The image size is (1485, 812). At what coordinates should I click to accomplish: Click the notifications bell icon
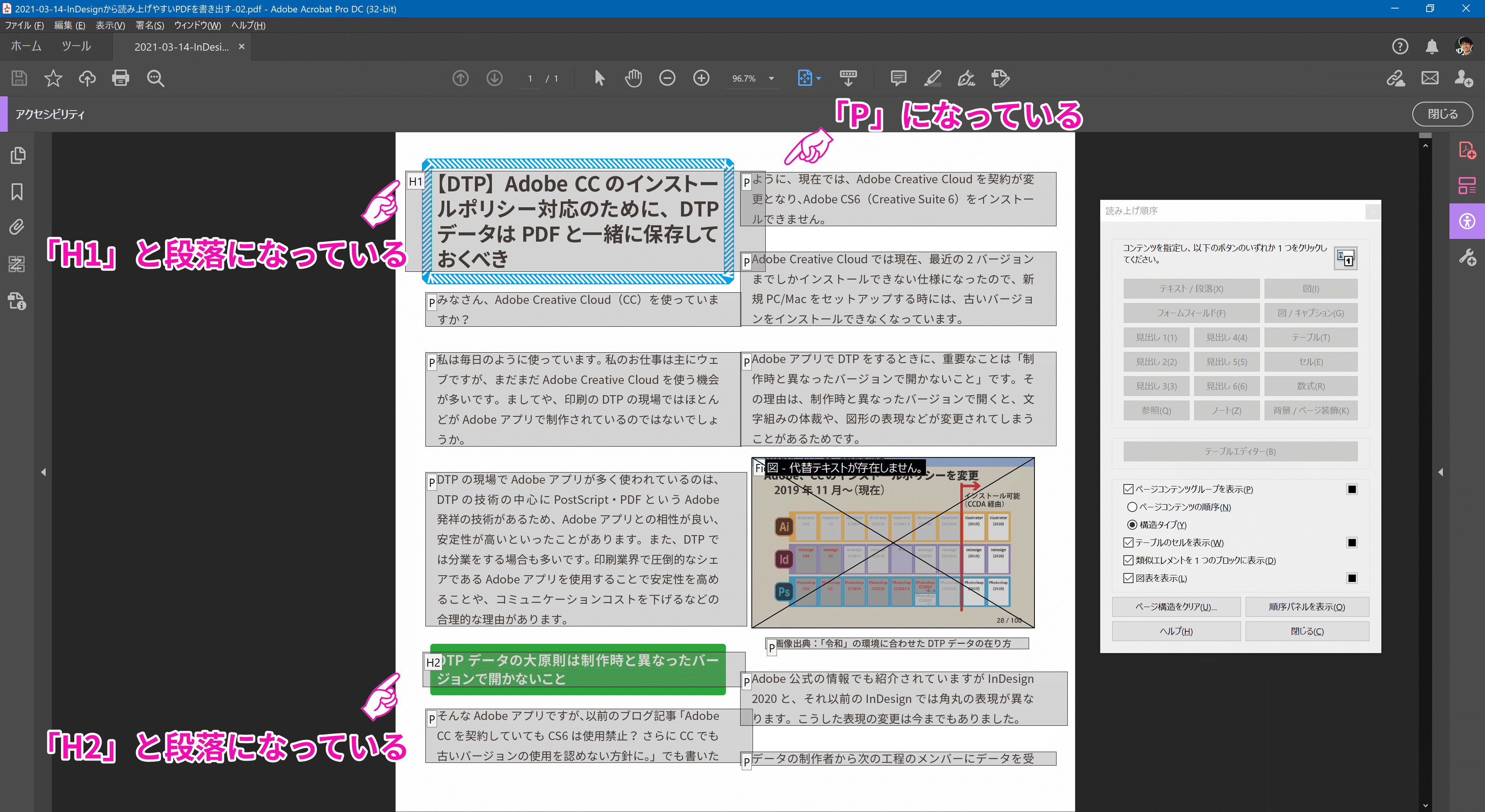(1432, 46)
